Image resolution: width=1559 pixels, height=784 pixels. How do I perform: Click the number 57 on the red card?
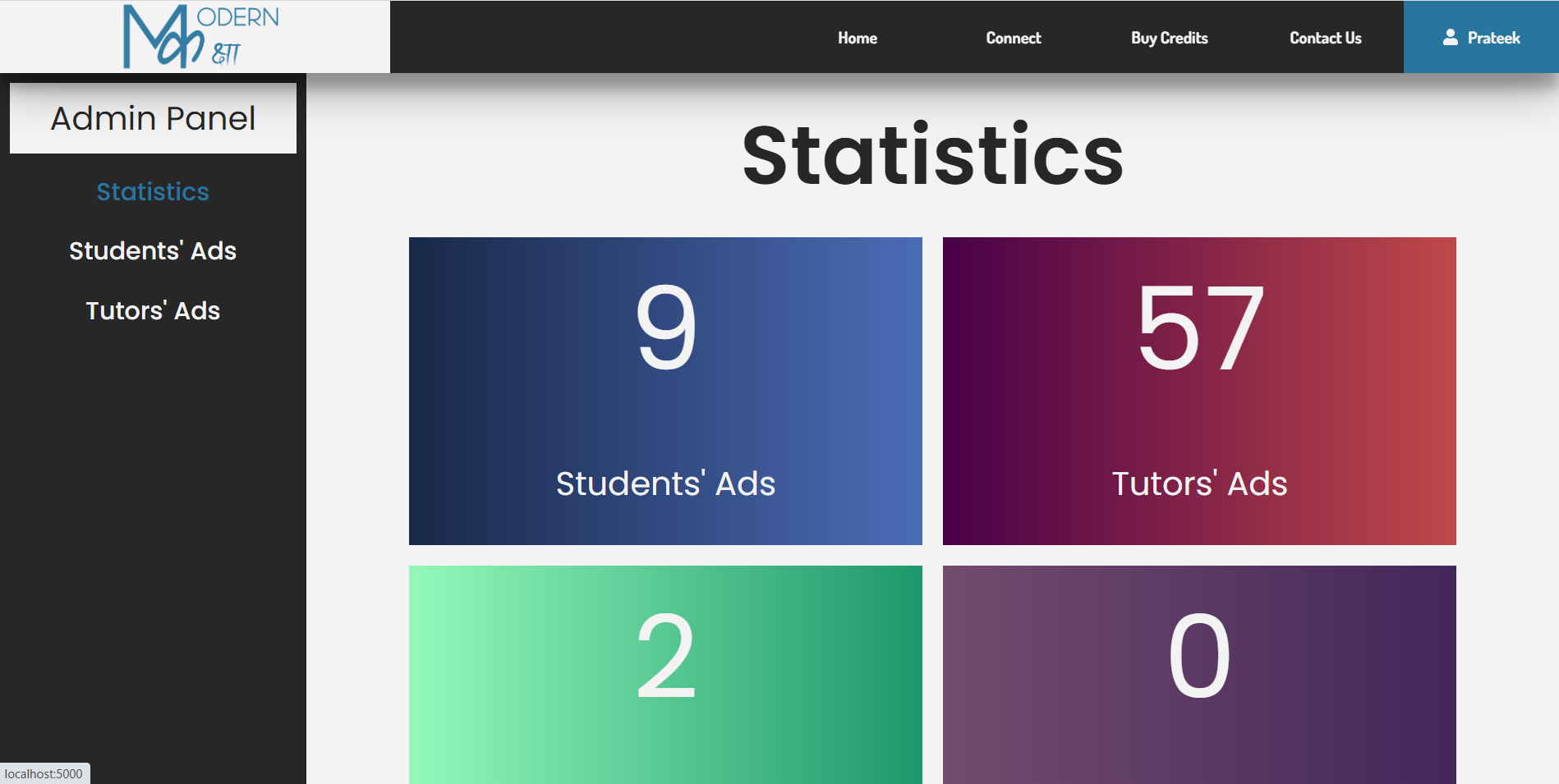click(1200, 328)
